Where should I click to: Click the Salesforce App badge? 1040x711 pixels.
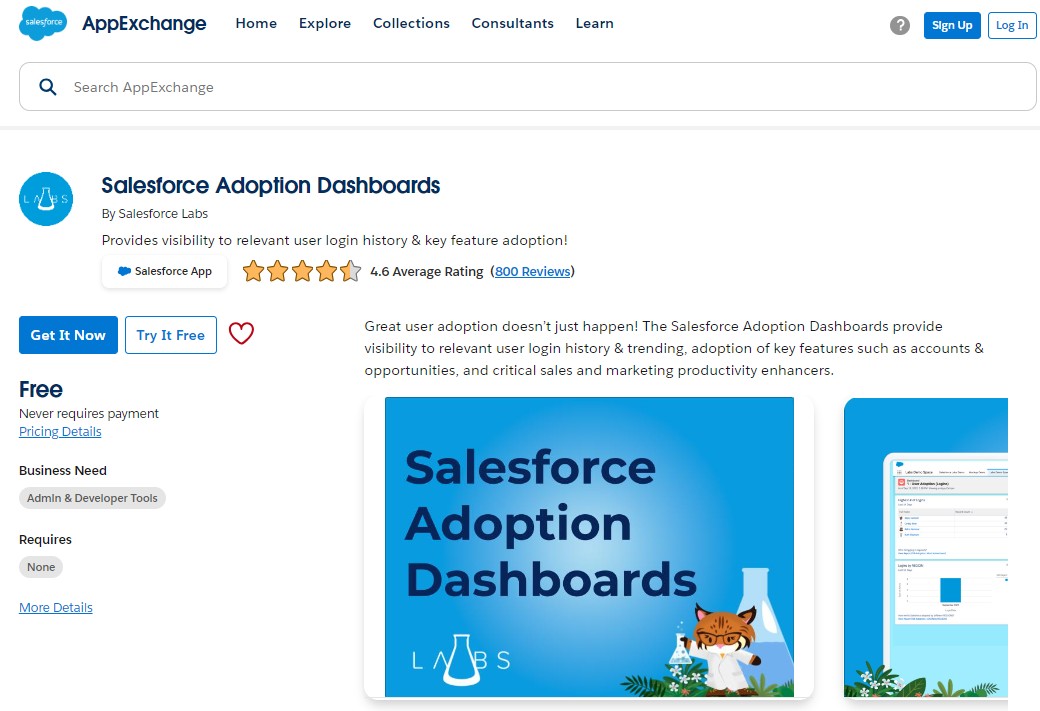[164, 271]
